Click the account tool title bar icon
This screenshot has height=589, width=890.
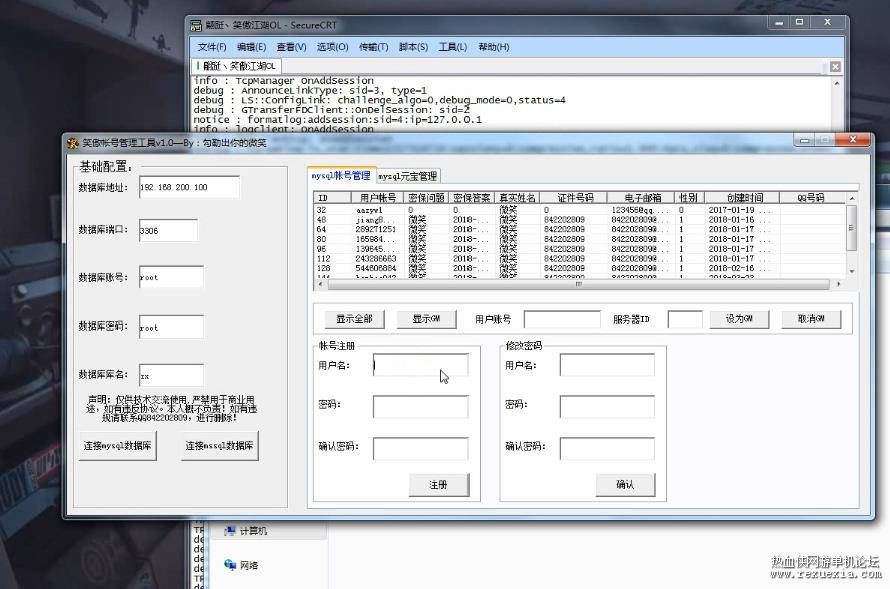coord(73,143)
